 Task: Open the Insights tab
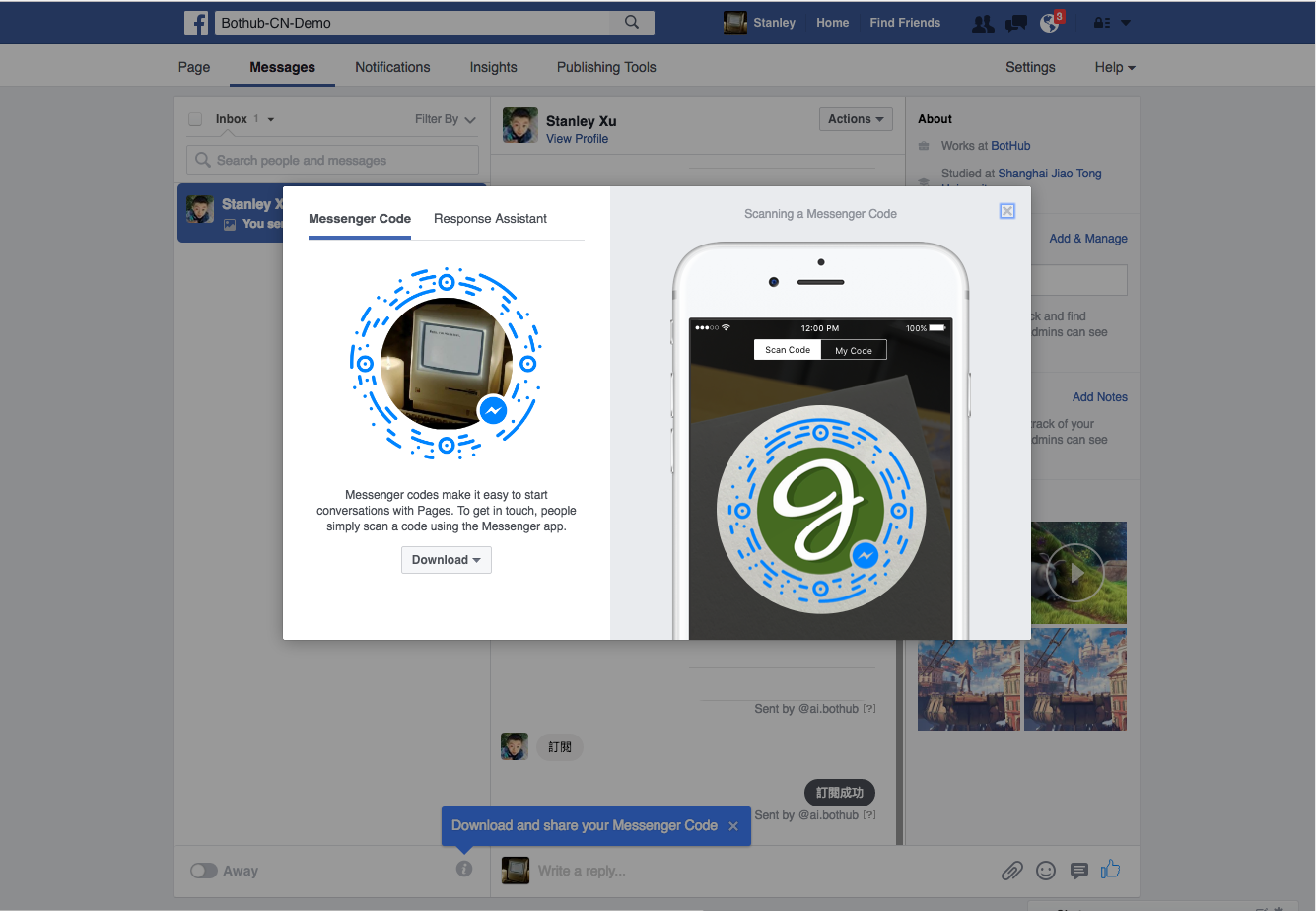[493, 67]
